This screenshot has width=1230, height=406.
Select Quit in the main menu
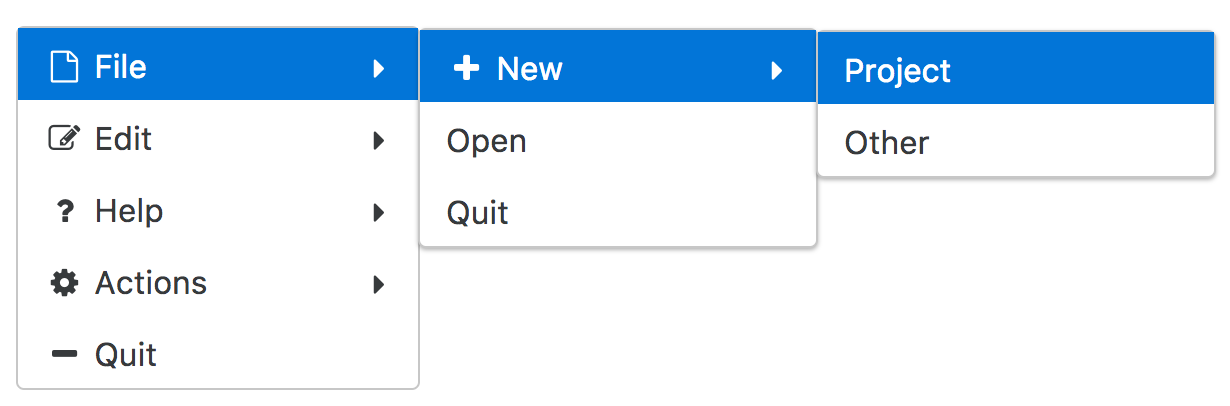pos(218,355)
